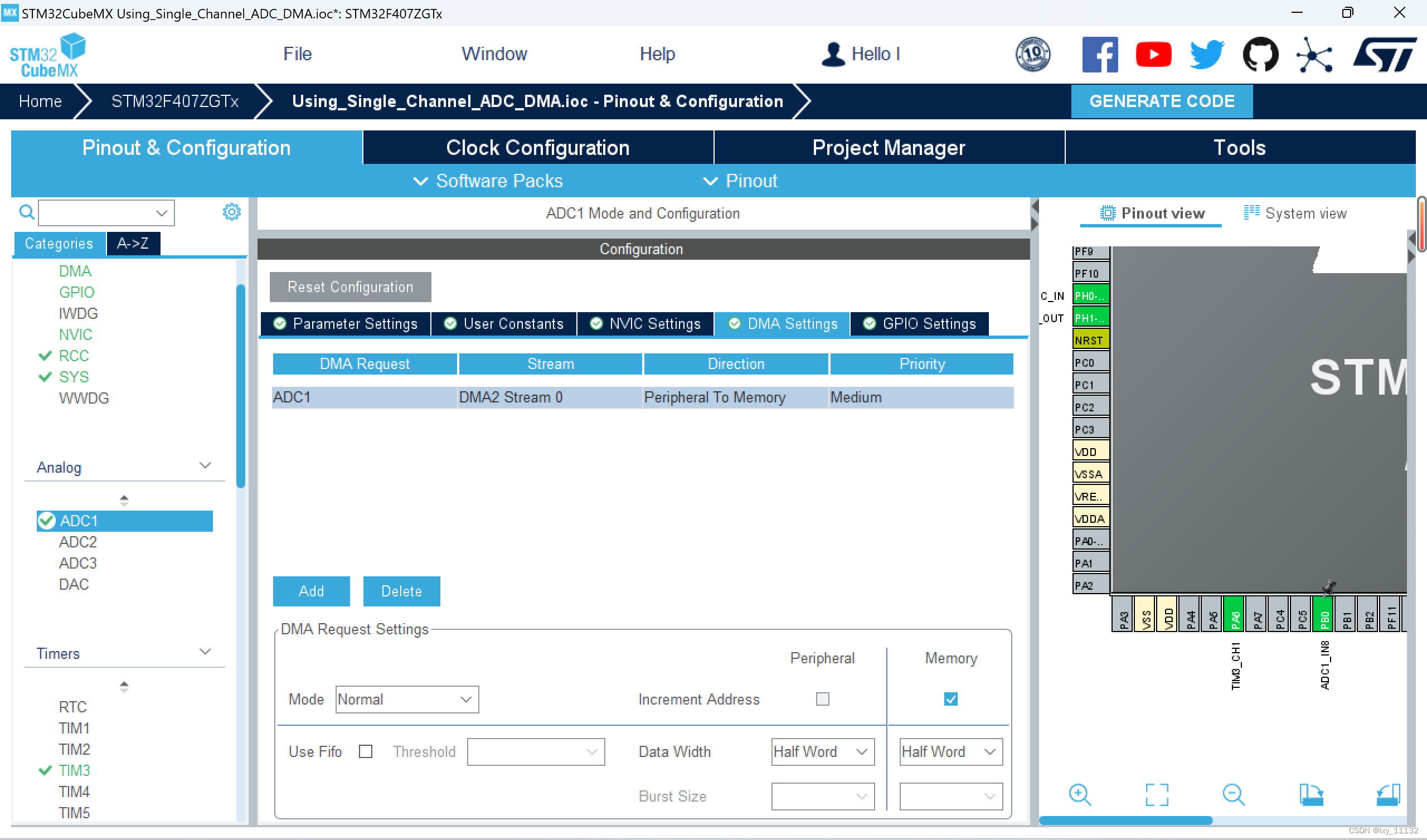The height and width of the screenshot is (840, 1427).
Task: Open the categories settings gear icon
Action: coord(231,212)
